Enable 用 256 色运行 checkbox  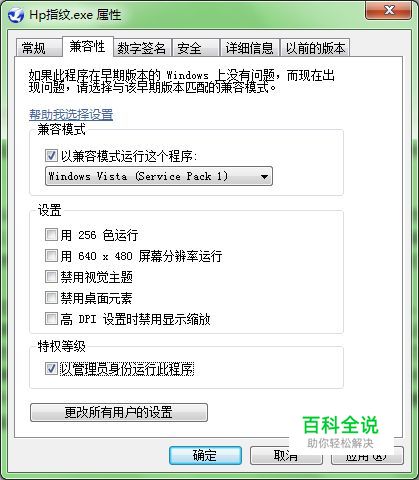(x=51, y=235)
